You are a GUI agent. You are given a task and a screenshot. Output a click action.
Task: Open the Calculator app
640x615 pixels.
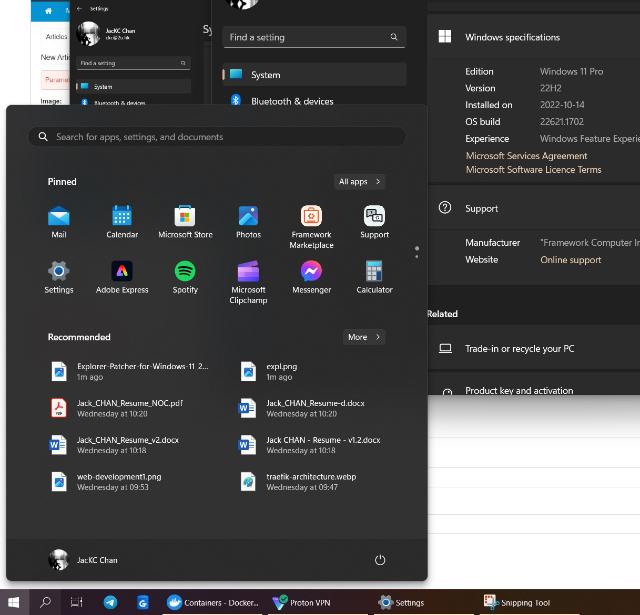pos(374,277)
